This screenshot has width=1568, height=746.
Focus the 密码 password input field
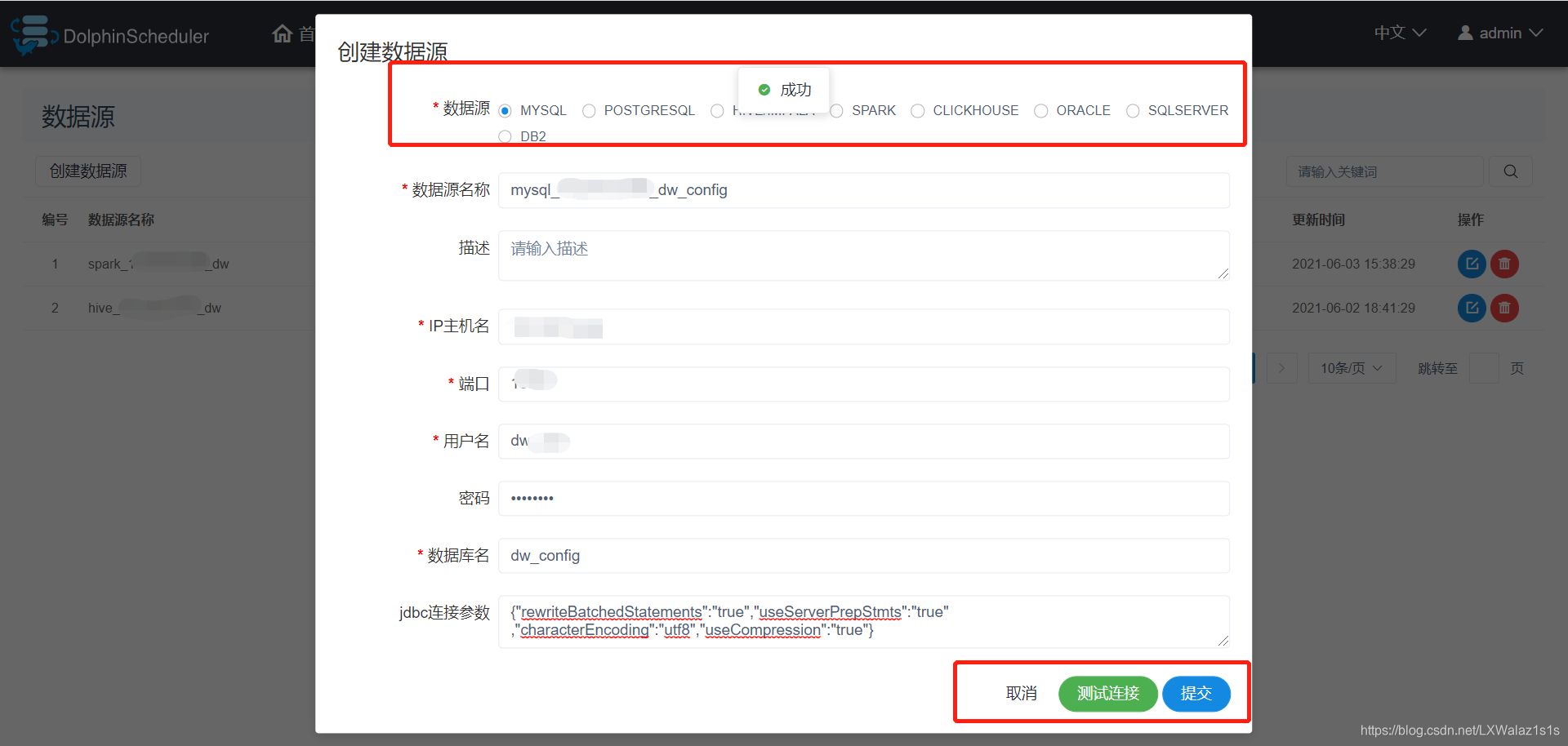click(864, 498)
